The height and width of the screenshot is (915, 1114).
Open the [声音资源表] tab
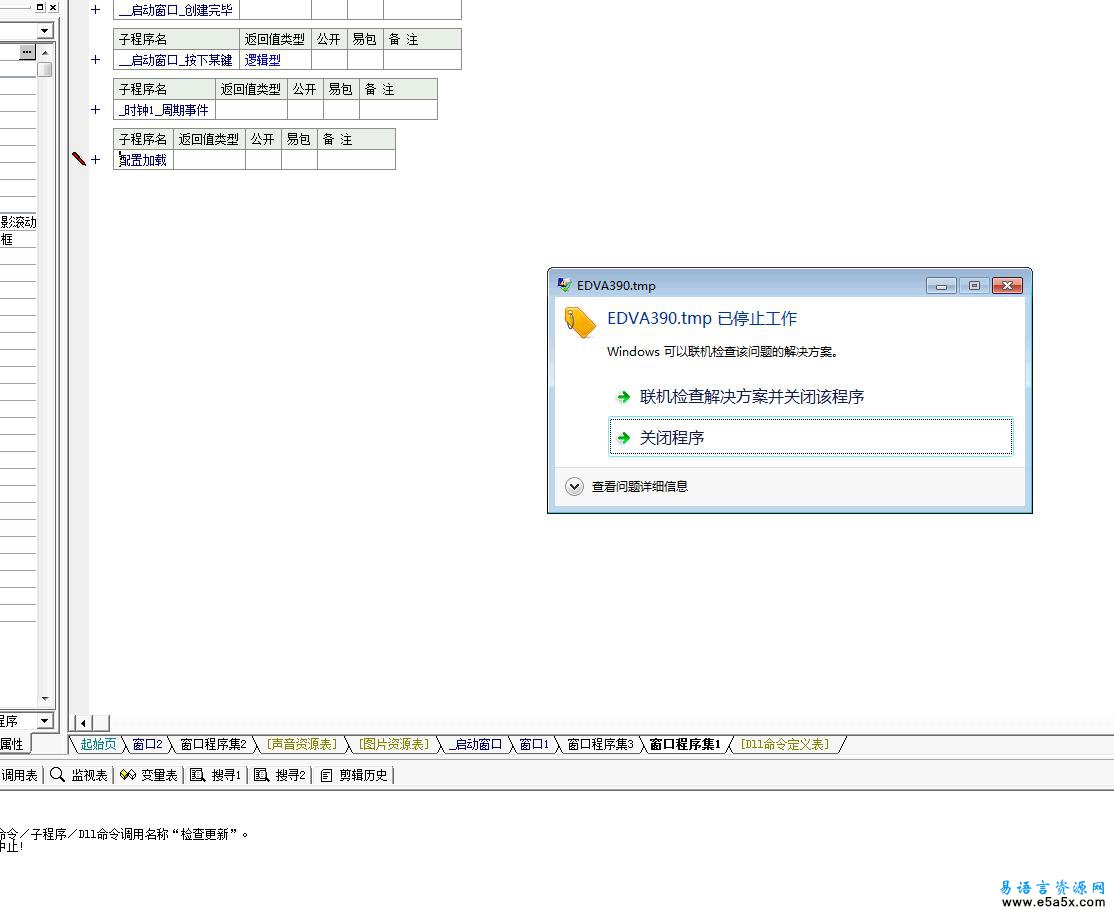(x=302, y=744)
